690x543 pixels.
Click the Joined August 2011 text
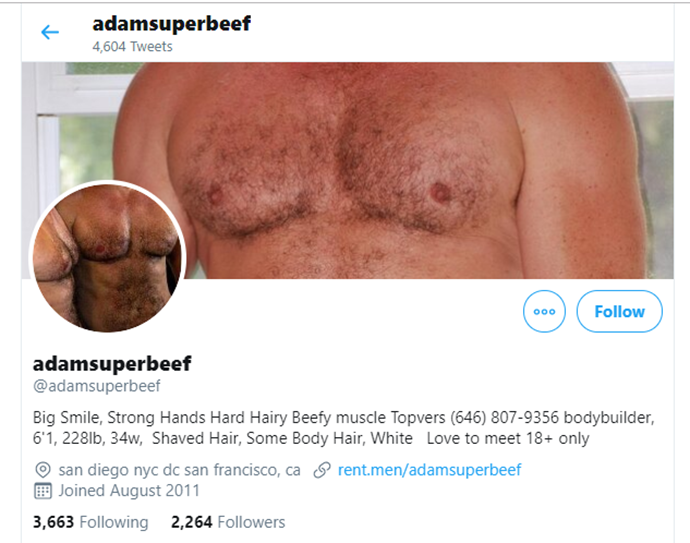pos(129,491)
